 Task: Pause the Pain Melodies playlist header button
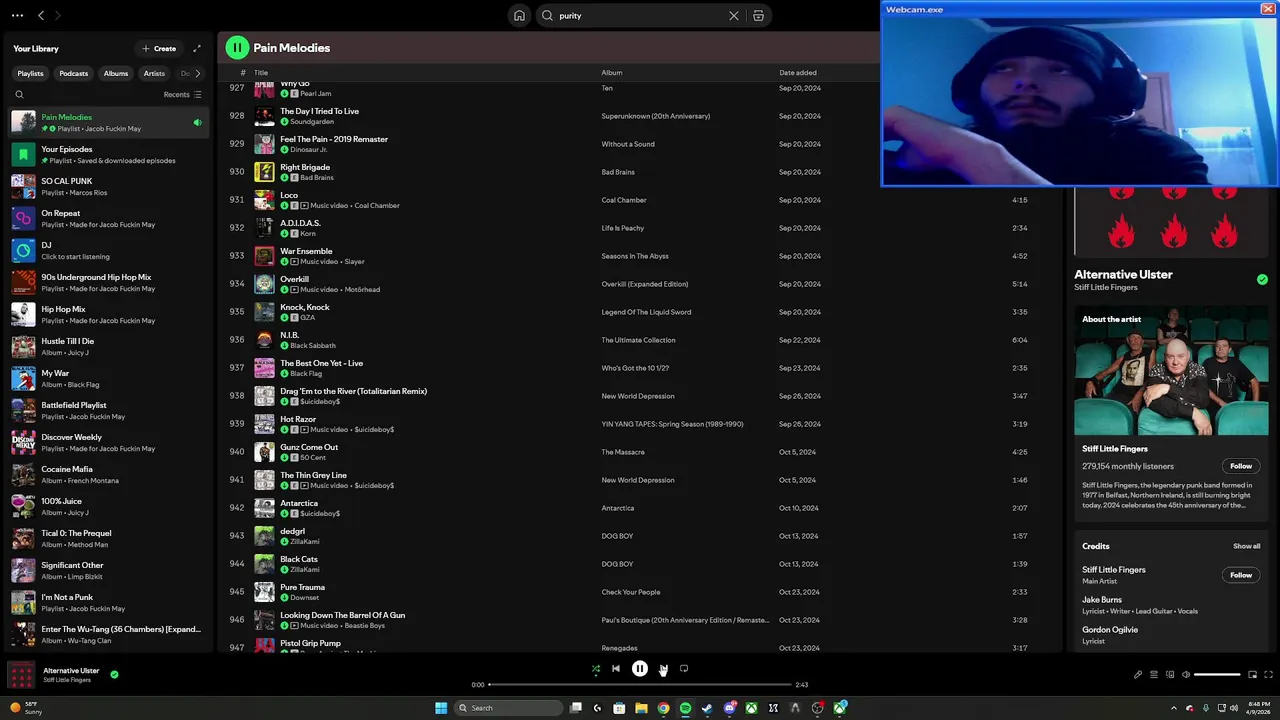tap(237, 47)
